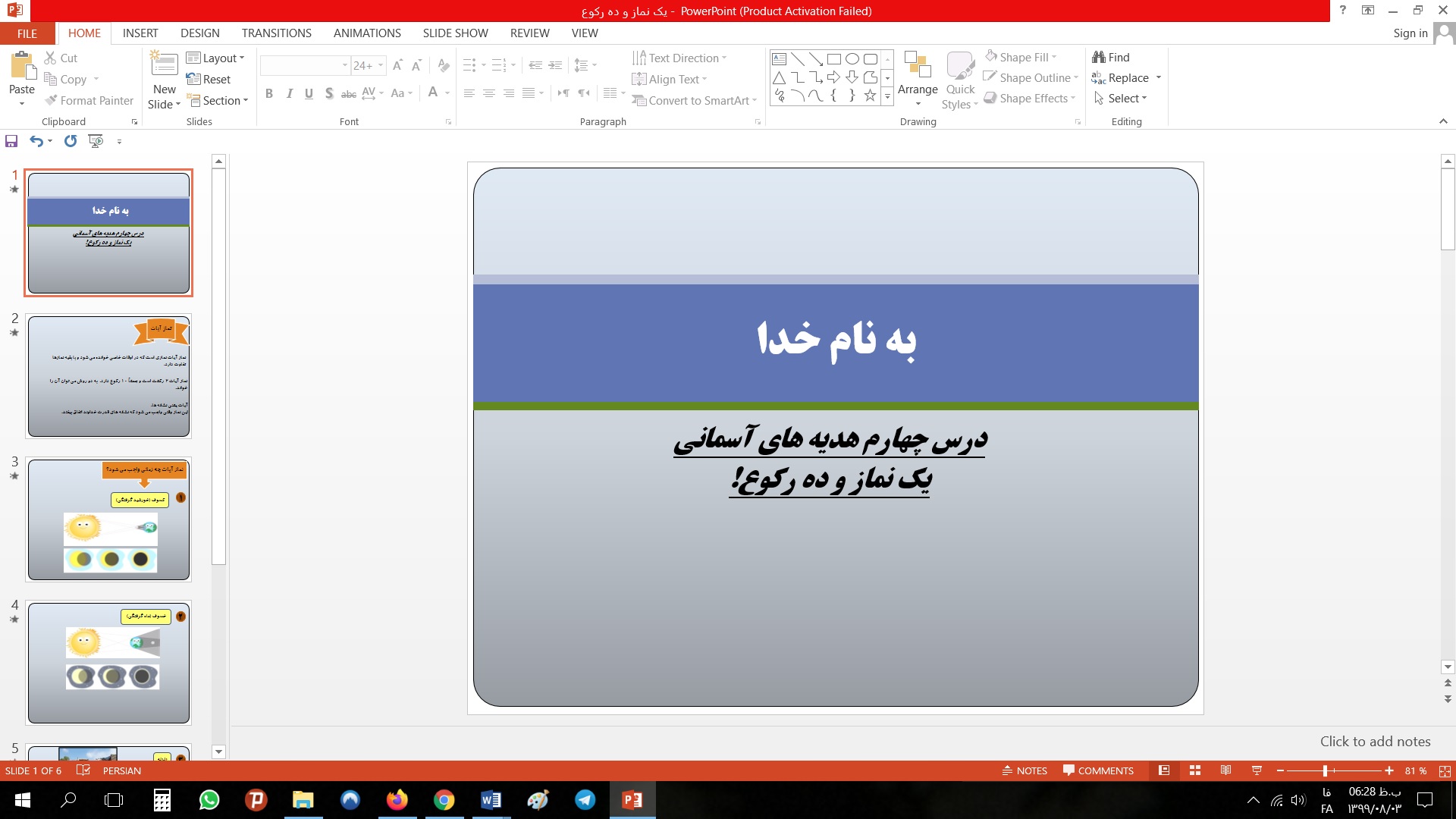This screenshot has height=819, width=1456.
Task: Click the zoom slider handle
Action: point(1325,770)
